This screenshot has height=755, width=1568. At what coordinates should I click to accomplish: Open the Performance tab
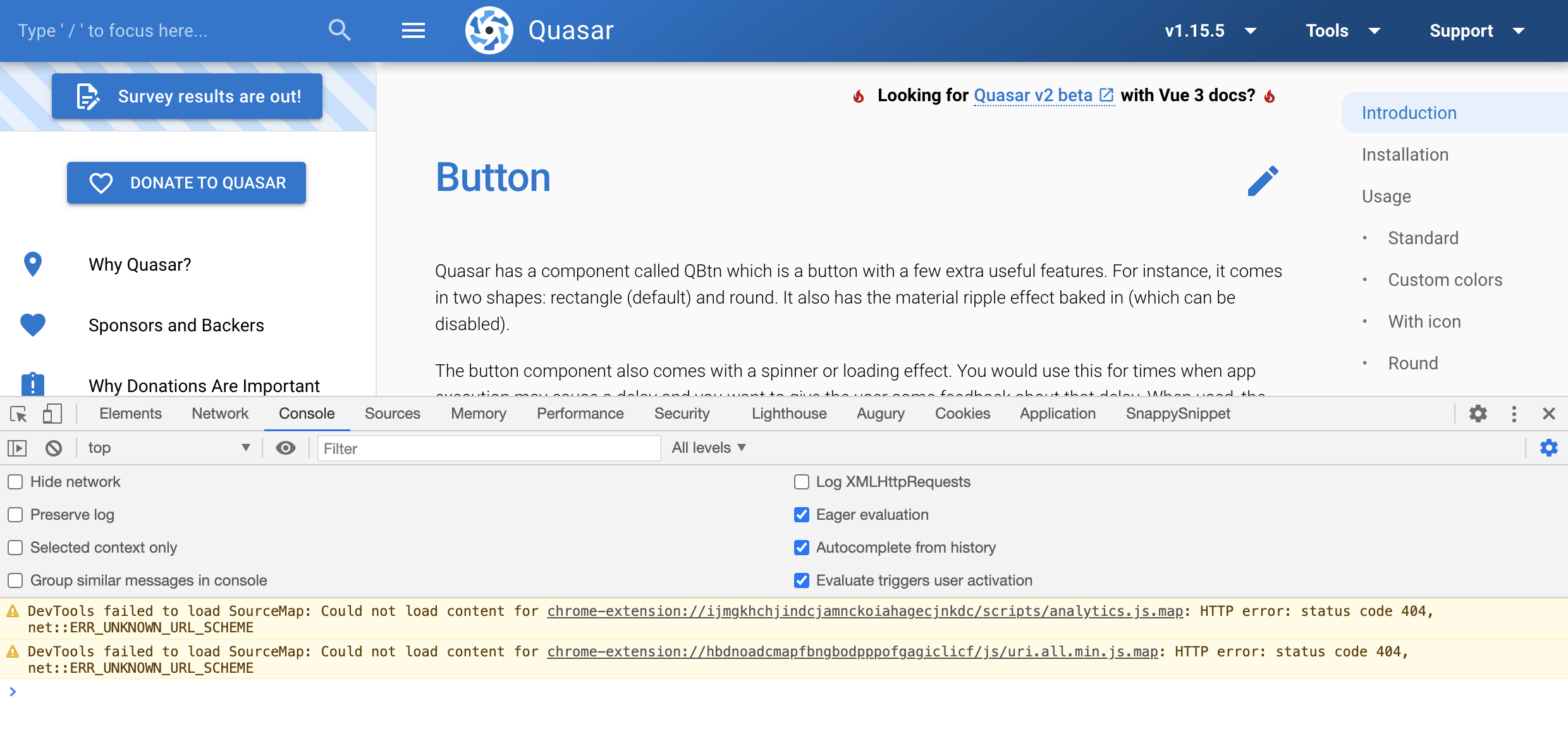(x=580, y=414)
